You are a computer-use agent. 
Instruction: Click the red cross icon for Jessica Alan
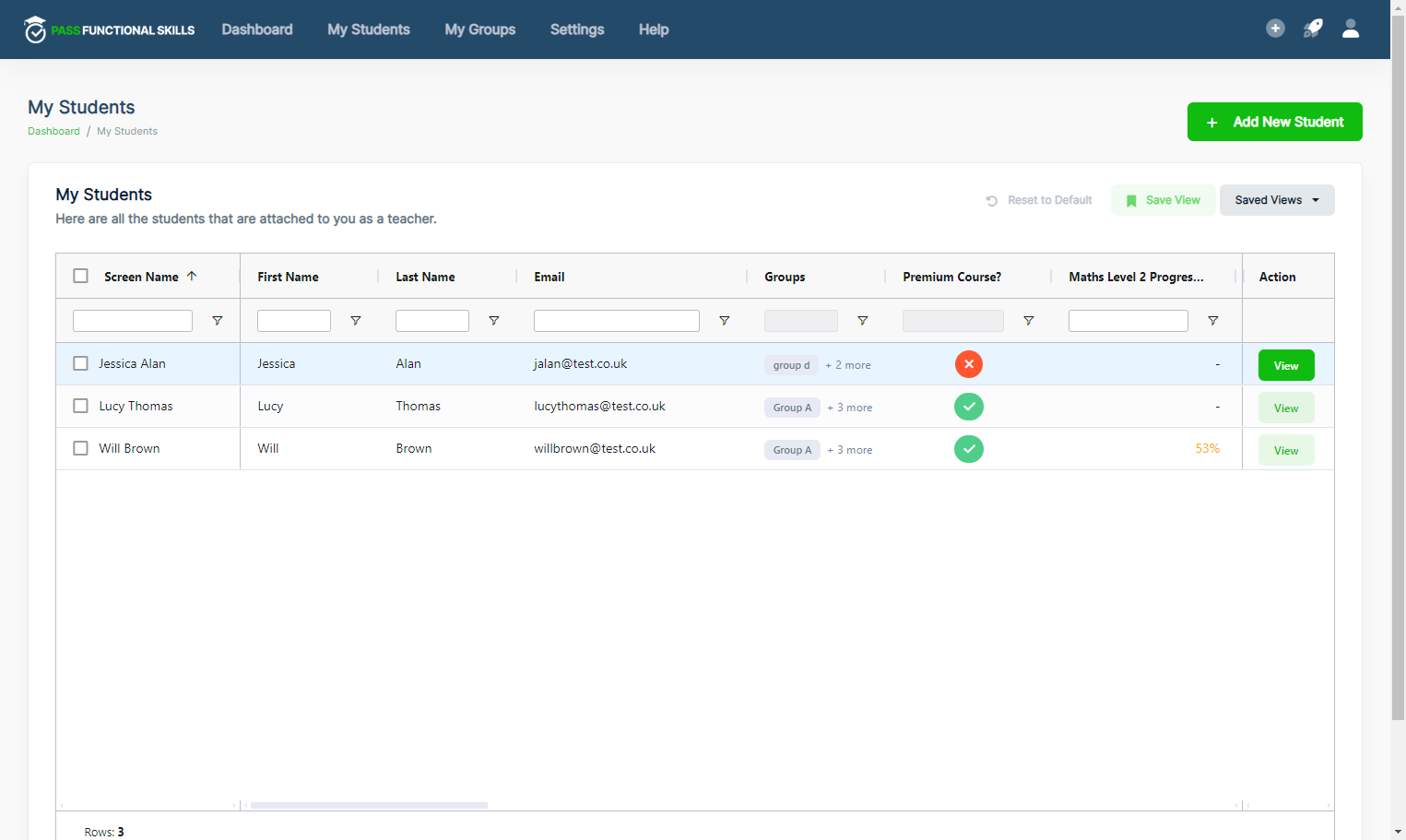tap(969, 364)
